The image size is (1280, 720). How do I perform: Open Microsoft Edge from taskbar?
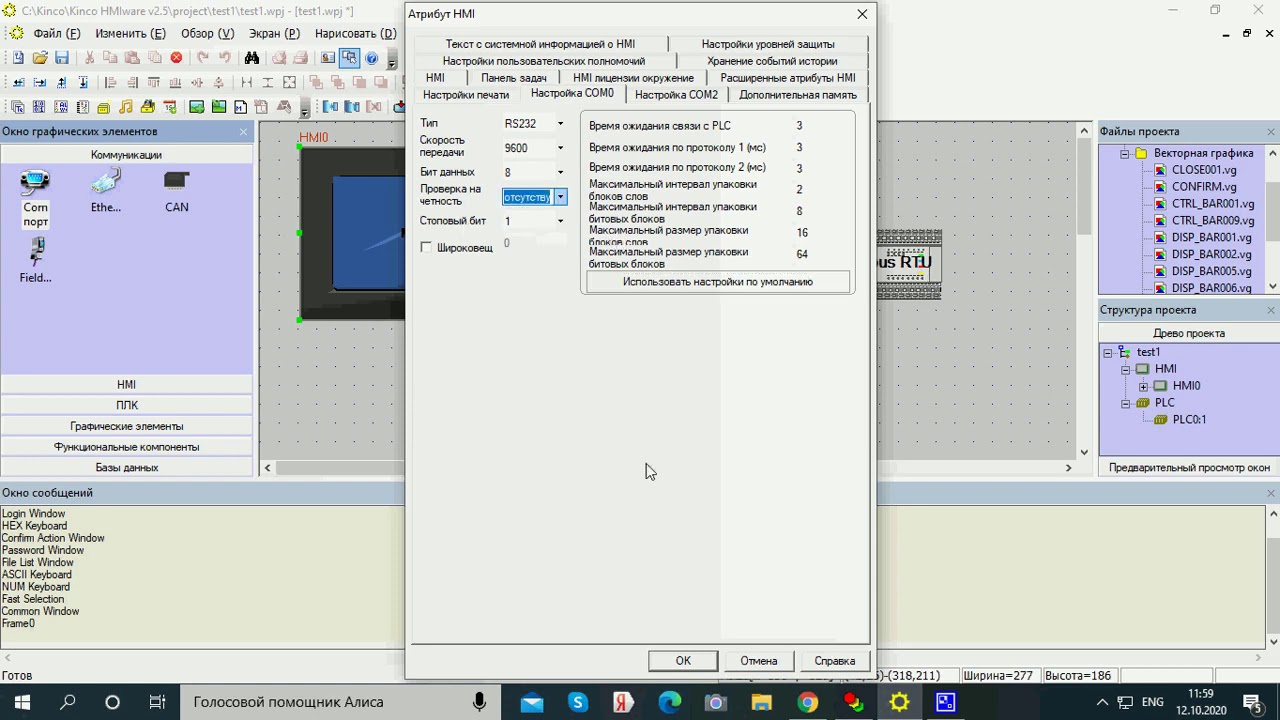[669, 702]
